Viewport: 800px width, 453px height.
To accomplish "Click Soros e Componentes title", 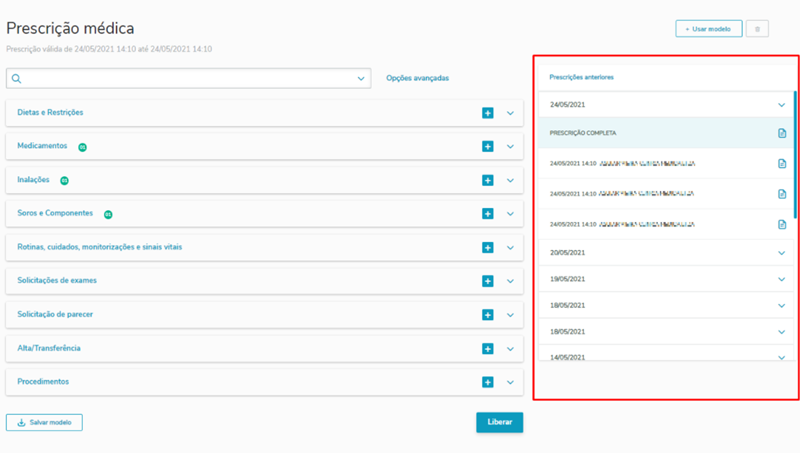I will [x=55, y=213].
